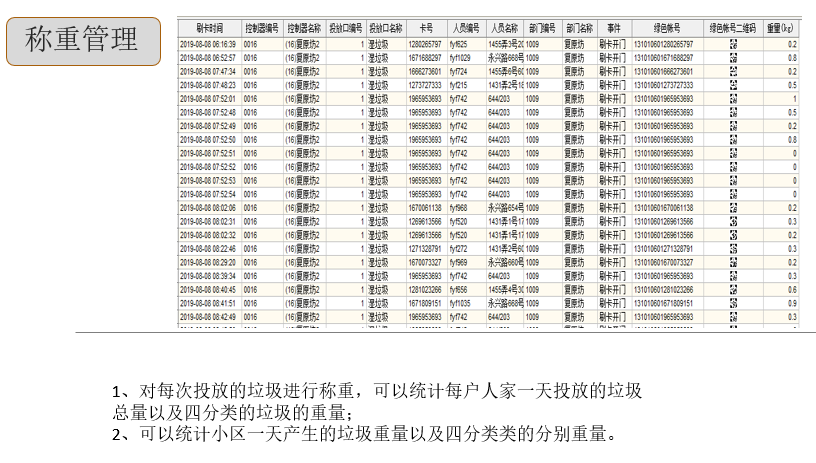
Task: Open QR code icon in the 07:48:23 row
Action: tap(733, 85)
